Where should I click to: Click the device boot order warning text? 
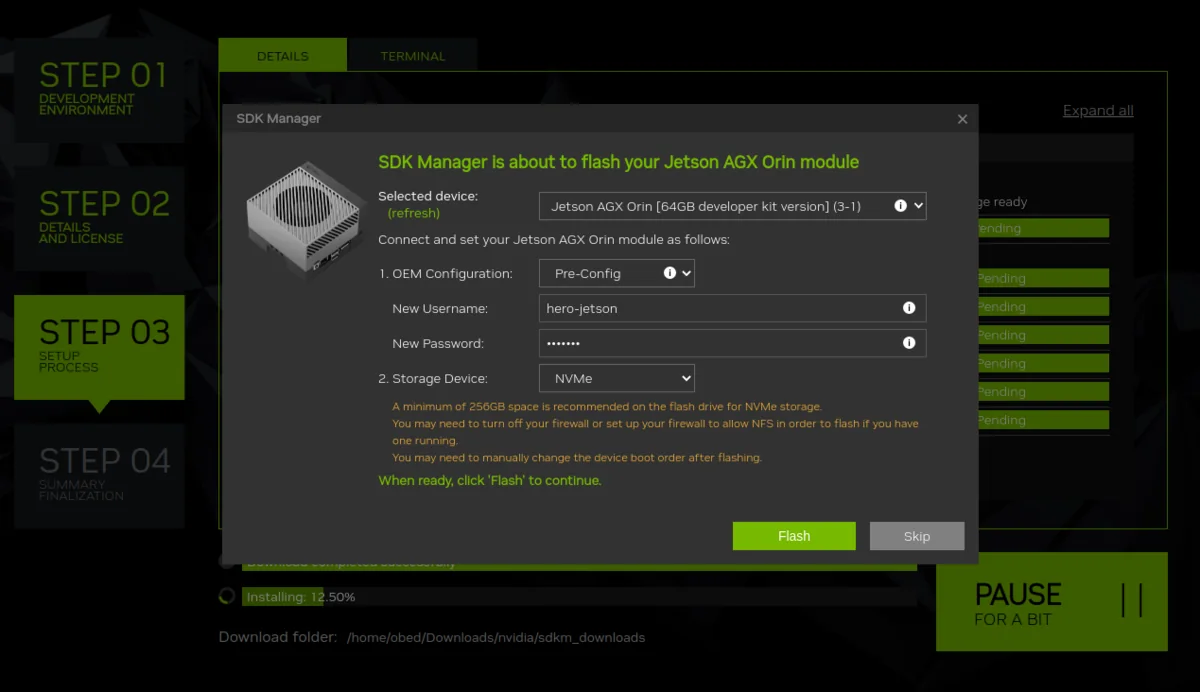click(577, 458)
